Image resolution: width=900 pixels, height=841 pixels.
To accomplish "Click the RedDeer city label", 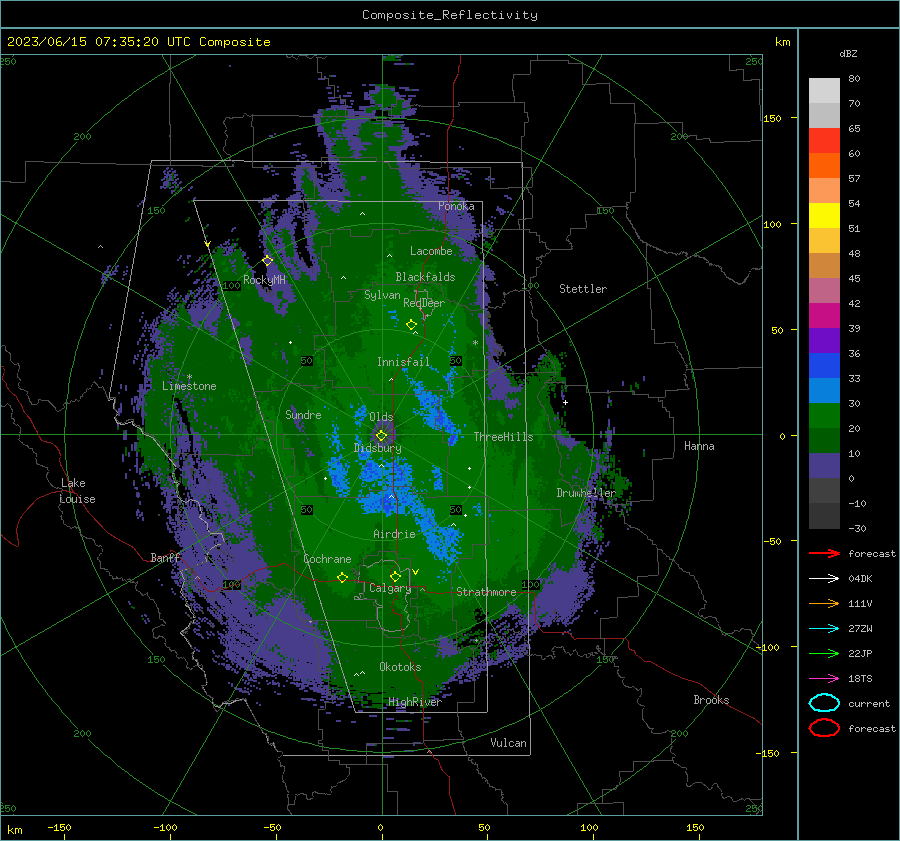I will [x=424, y=303].
